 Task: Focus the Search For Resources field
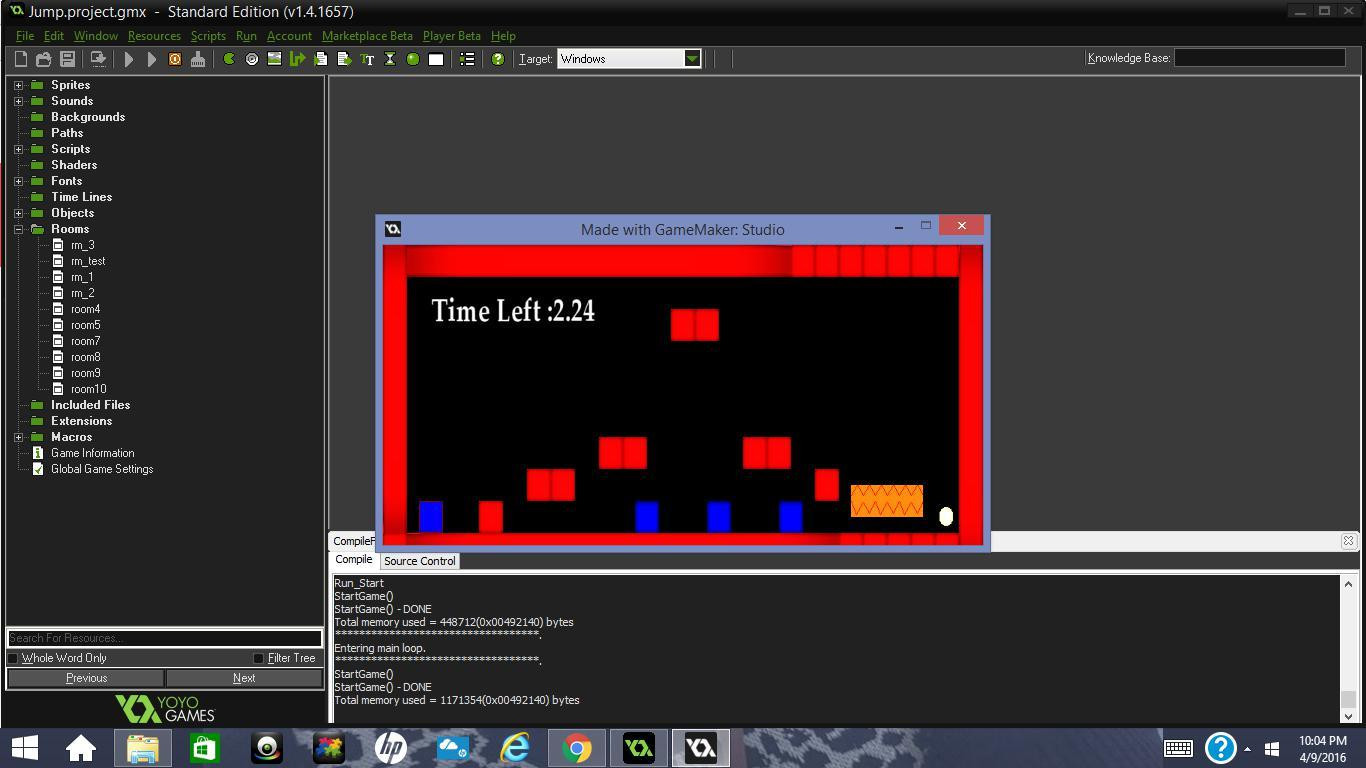165,638
